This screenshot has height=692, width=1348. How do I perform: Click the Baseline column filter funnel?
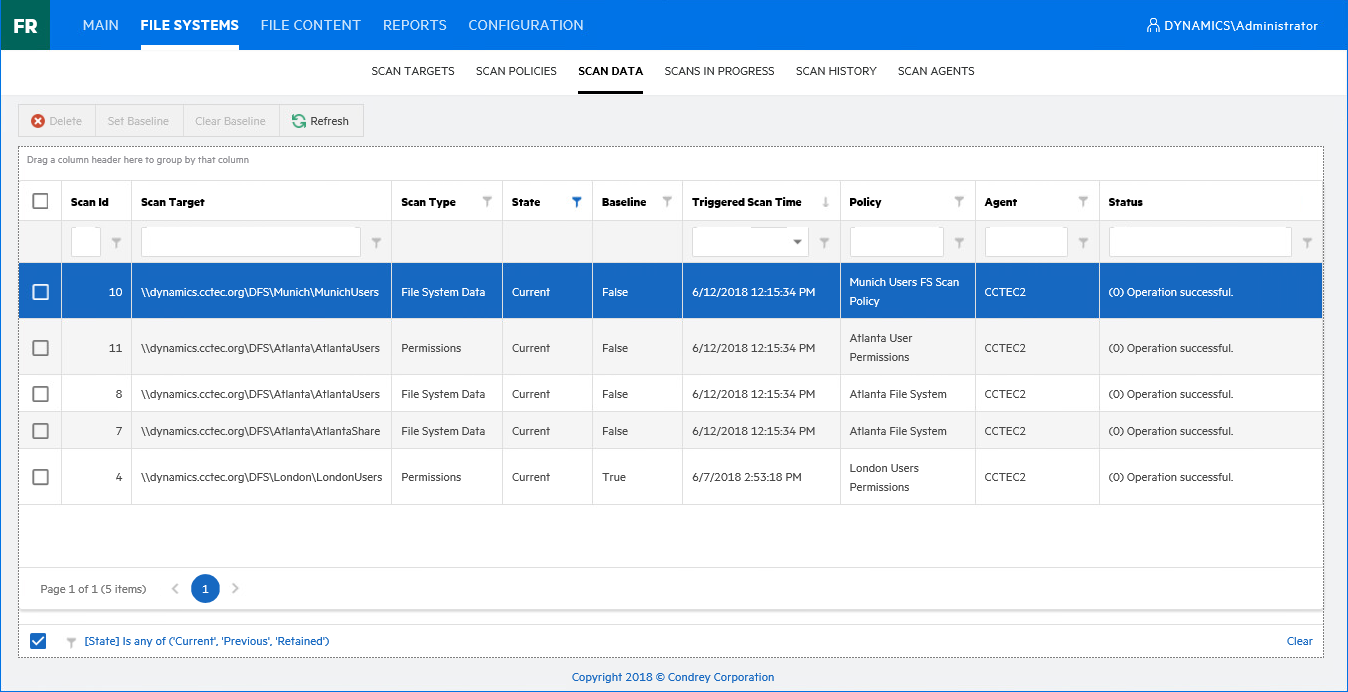[667, 202]
